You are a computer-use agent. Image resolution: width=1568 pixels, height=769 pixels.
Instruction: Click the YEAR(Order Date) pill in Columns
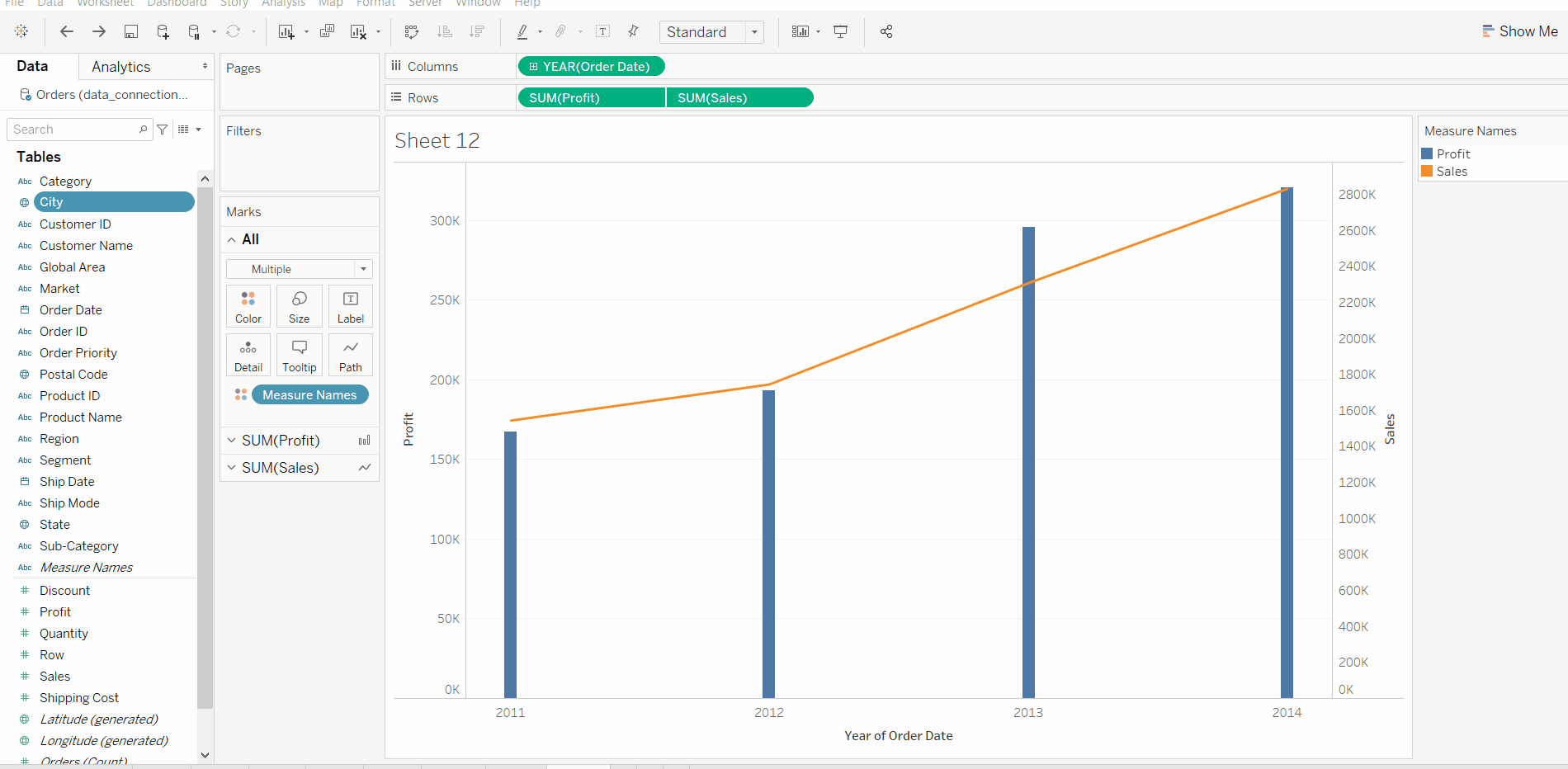591,67
